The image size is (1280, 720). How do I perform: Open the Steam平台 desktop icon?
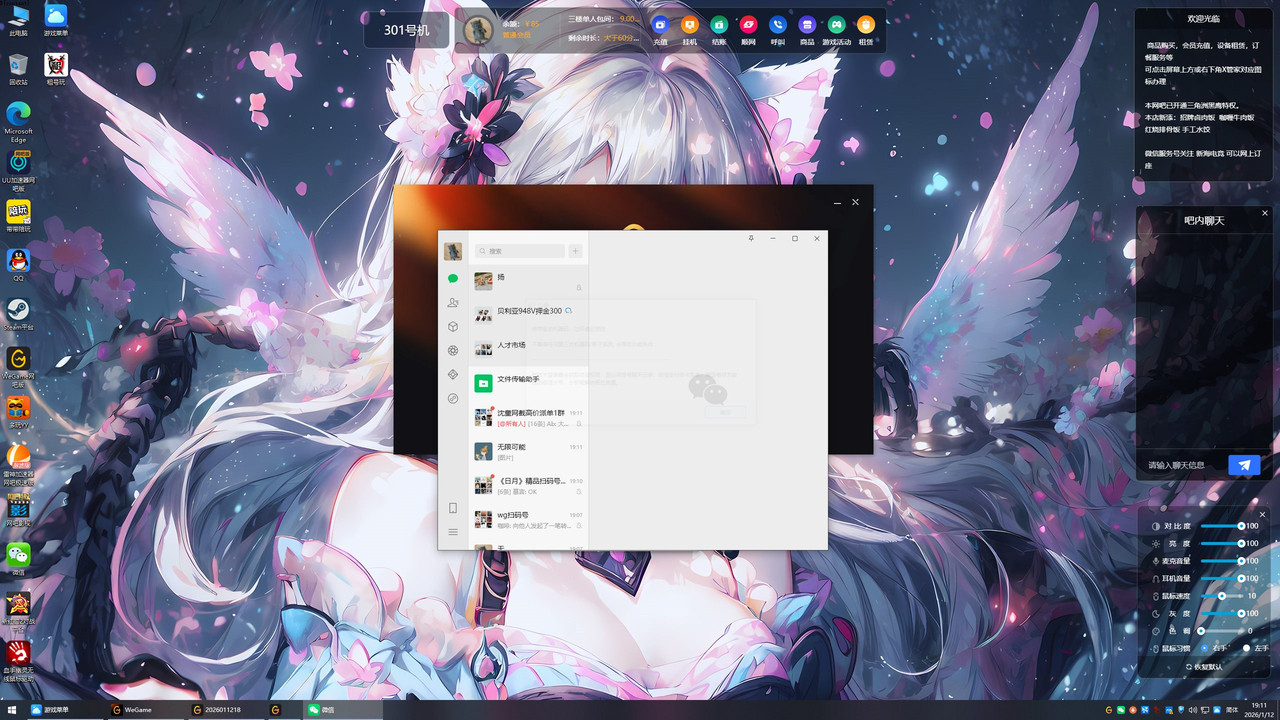point(18,314)
